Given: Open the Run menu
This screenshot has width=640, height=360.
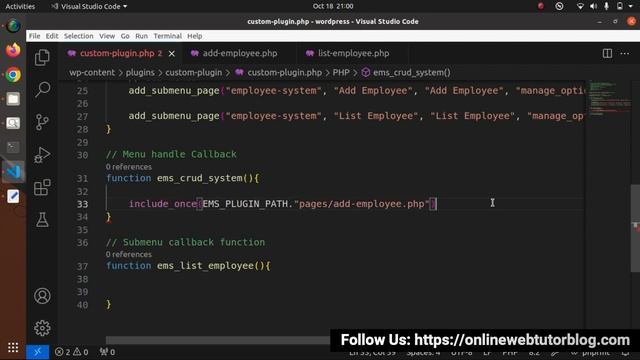Looking at the screenshot, I should tap(142, 36).
